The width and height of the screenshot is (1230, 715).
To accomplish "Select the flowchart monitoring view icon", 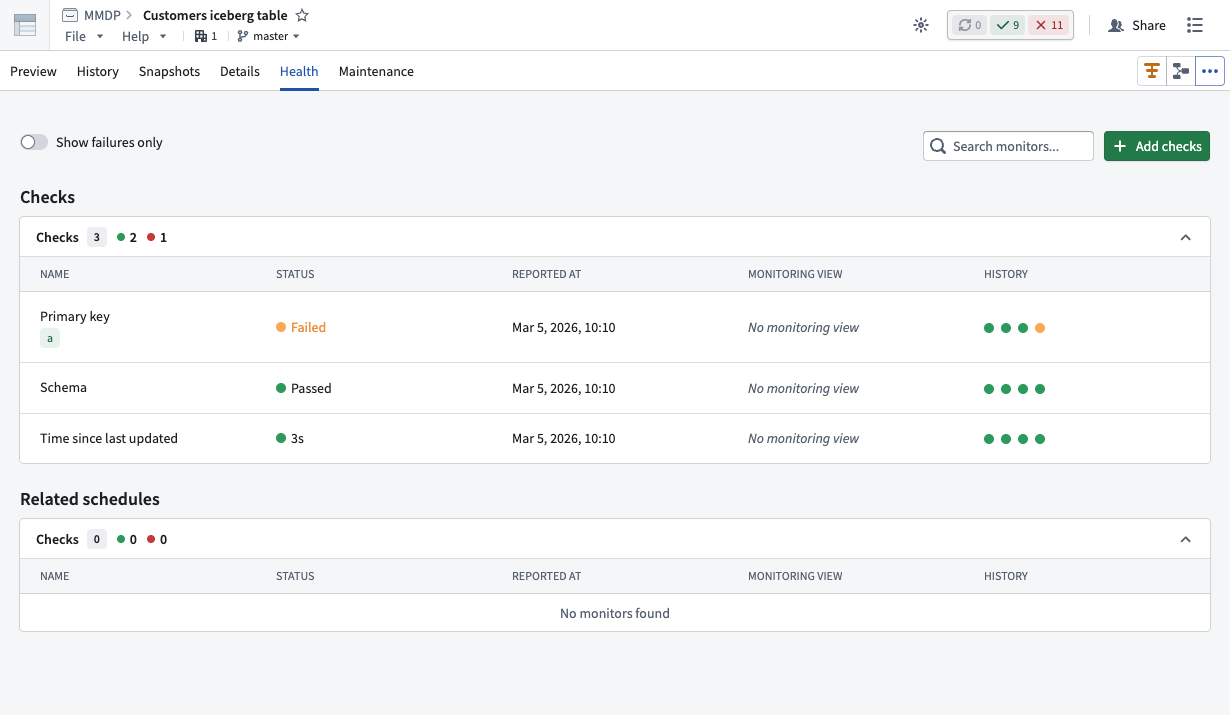I will [x=1181, y=71].
